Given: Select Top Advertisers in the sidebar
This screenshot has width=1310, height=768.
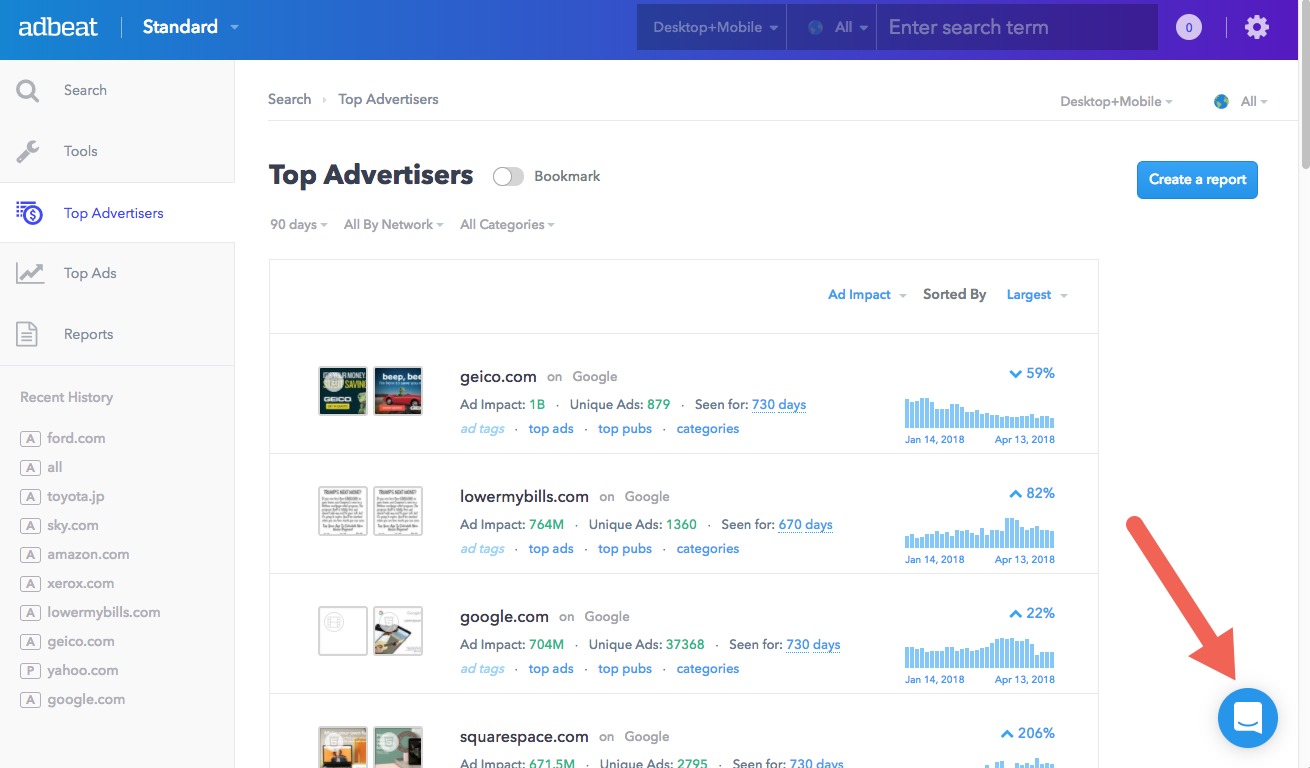Looking at the screenshot, I should (x=114, y=213).
